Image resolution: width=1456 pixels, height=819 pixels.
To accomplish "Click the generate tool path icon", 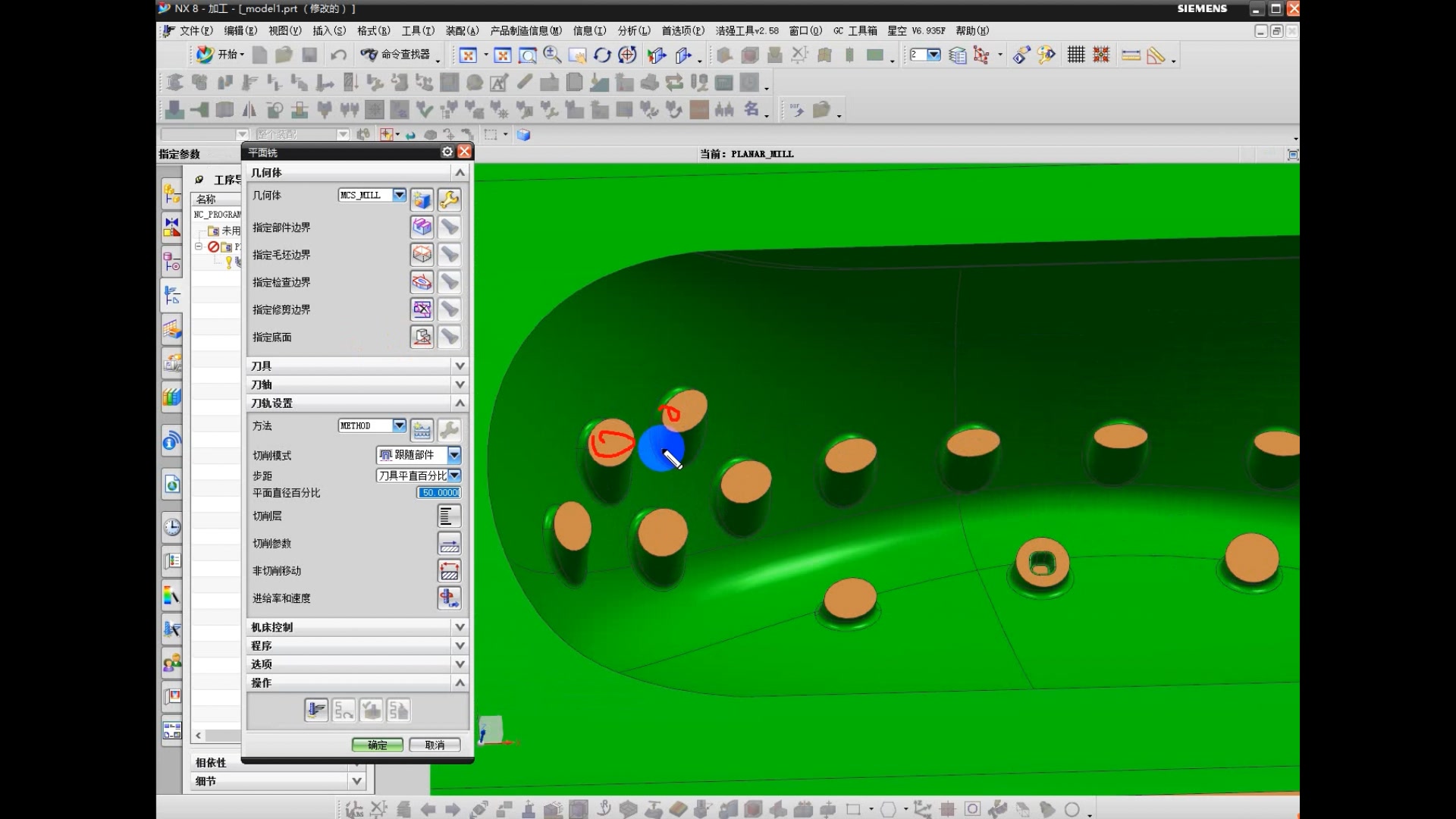I will [316, 711].
